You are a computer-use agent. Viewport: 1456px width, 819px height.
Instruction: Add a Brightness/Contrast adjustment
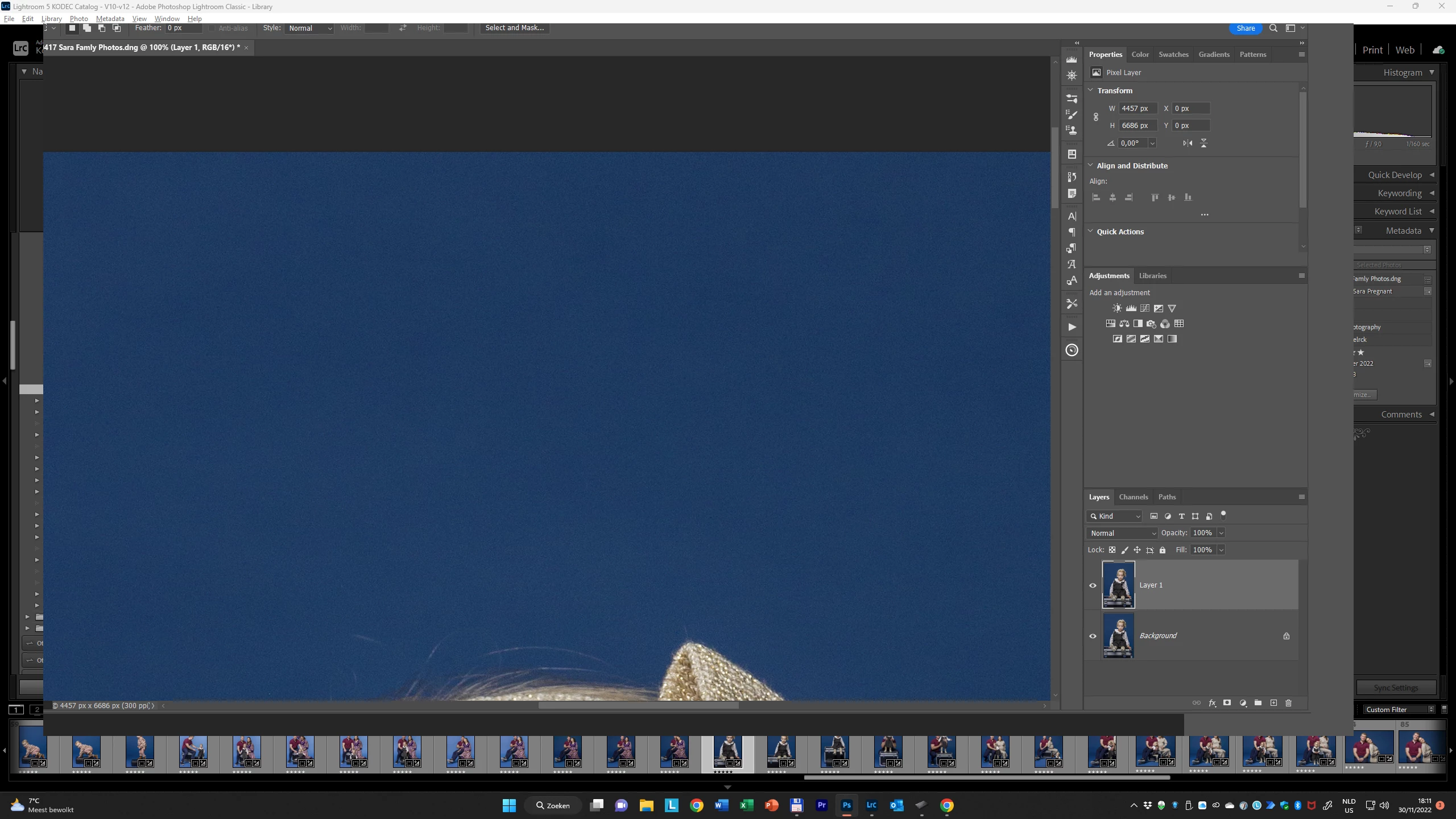point(1117,308)
